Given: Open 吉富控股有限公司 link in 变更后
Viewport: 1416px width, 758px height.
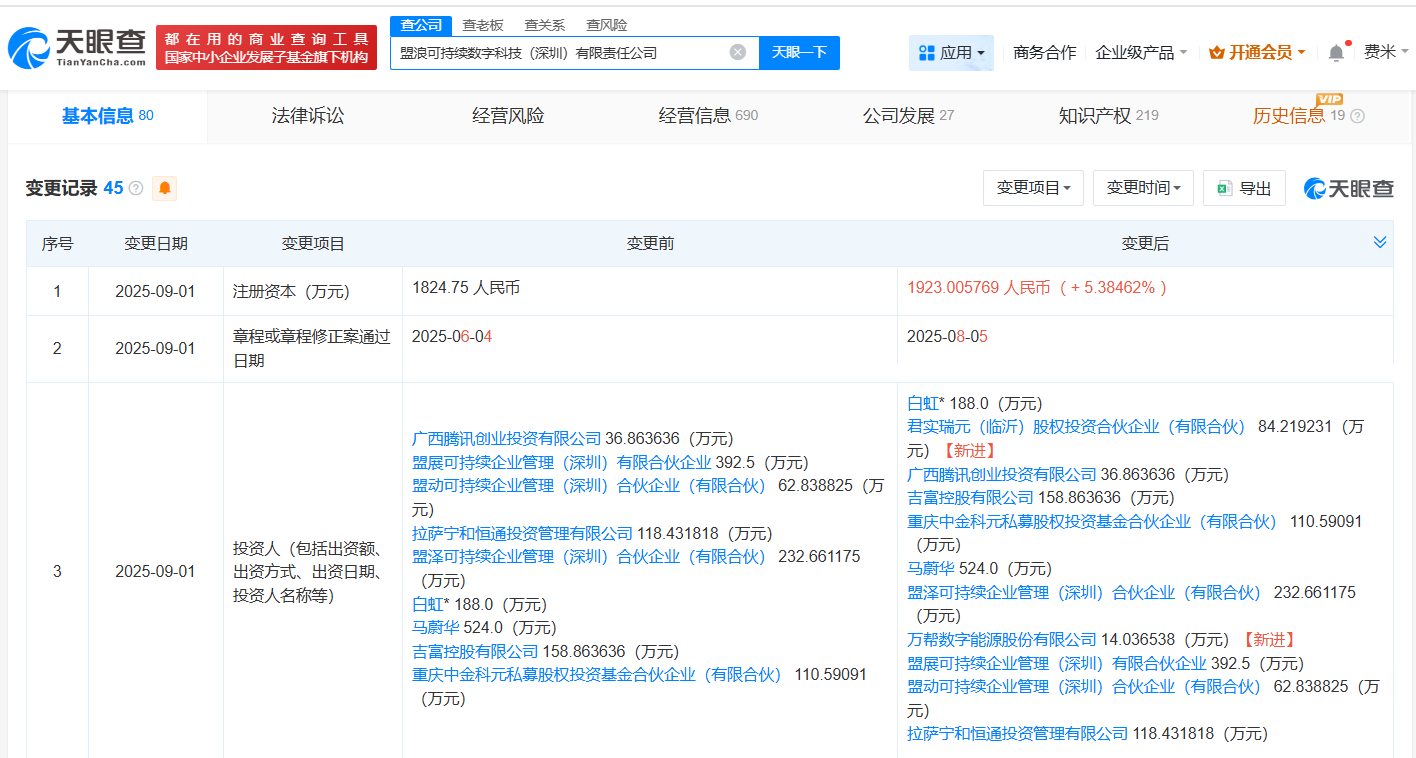Looking at the screenshot, I should pos(970,498).
